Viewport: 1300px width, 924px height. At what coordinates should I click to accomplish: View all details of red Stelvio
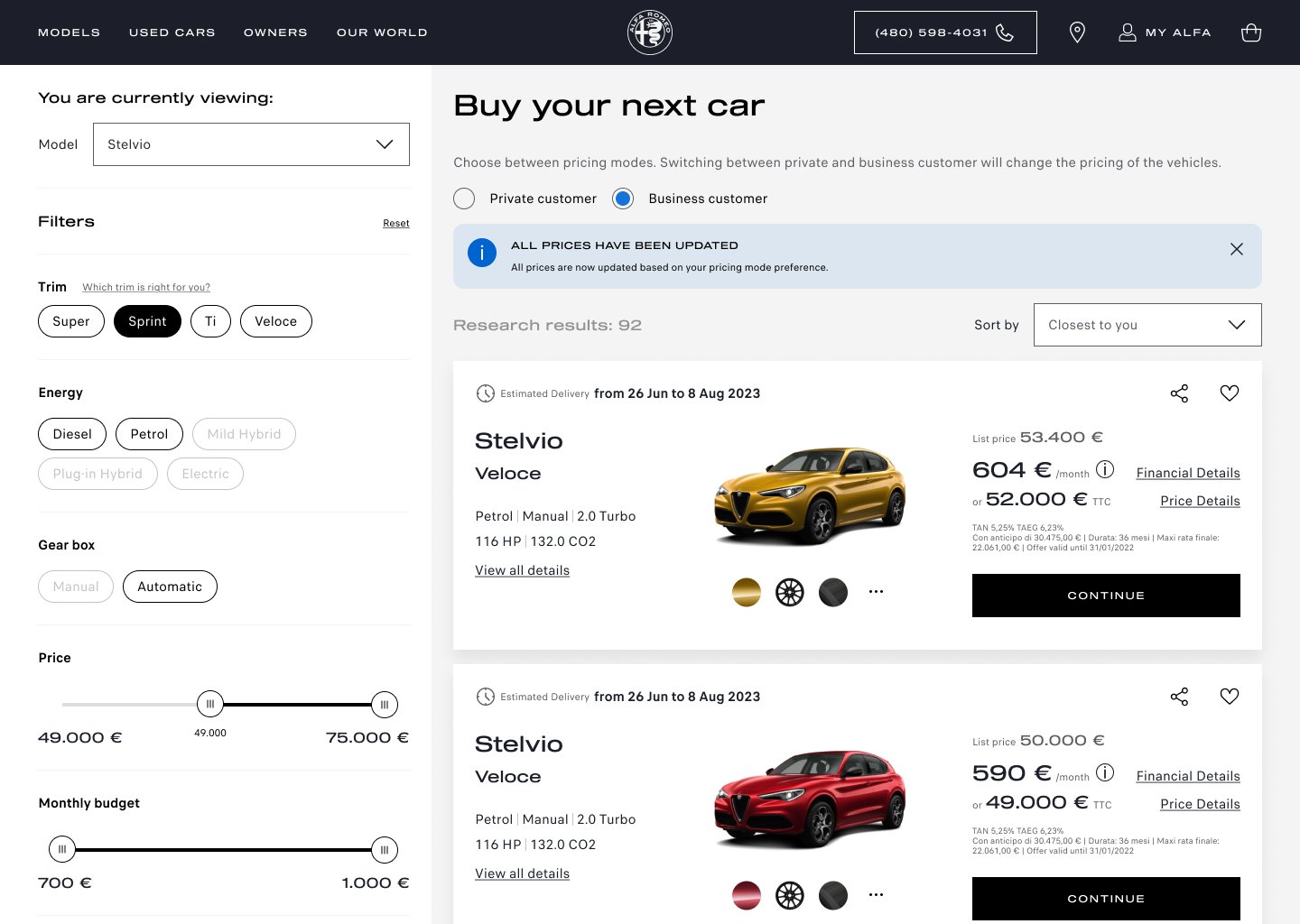[523, 873]
